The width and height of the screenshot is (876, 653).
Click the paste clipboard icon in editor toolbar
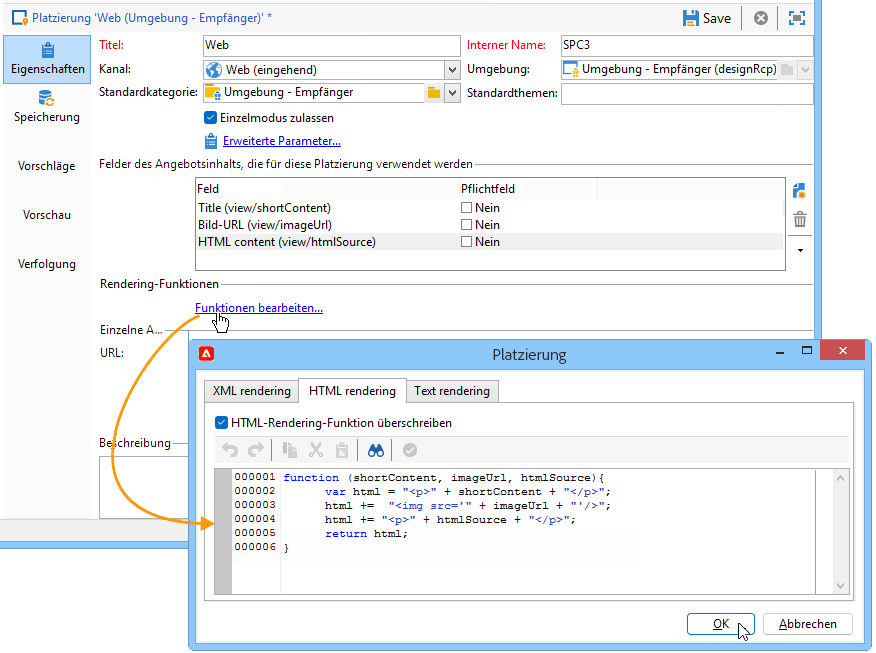342,450
